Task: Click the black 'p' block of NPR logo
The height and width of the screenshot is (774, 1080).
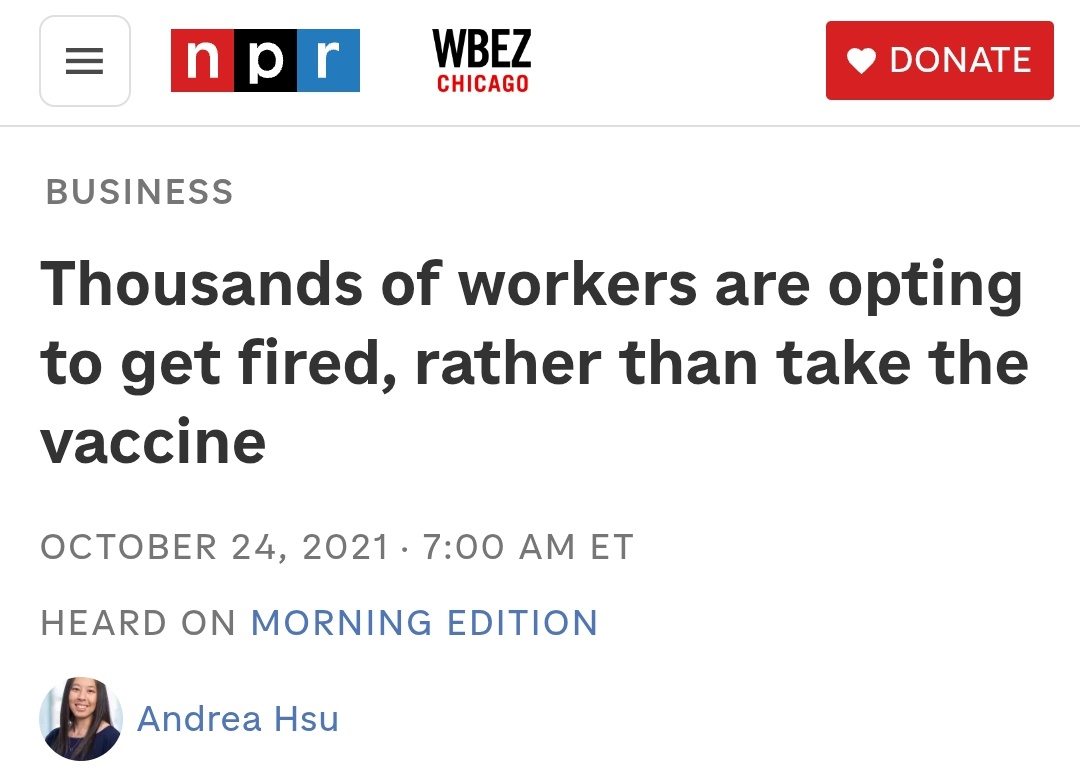Action: point(266,61)
